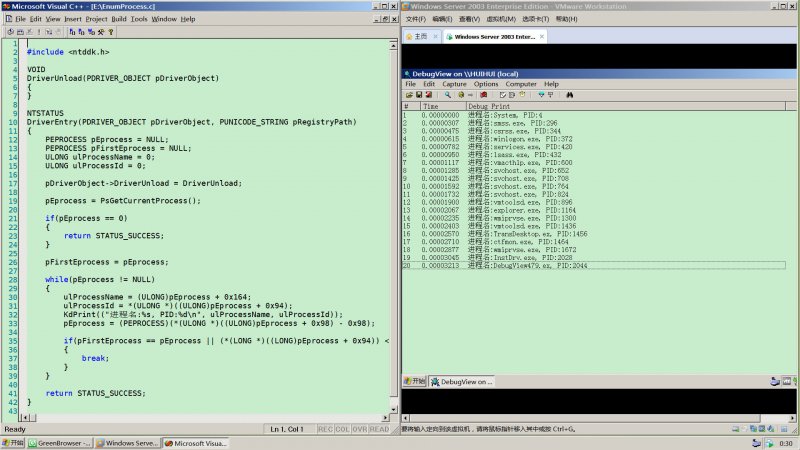Open the Options menu in DebugView

(486, 84)
